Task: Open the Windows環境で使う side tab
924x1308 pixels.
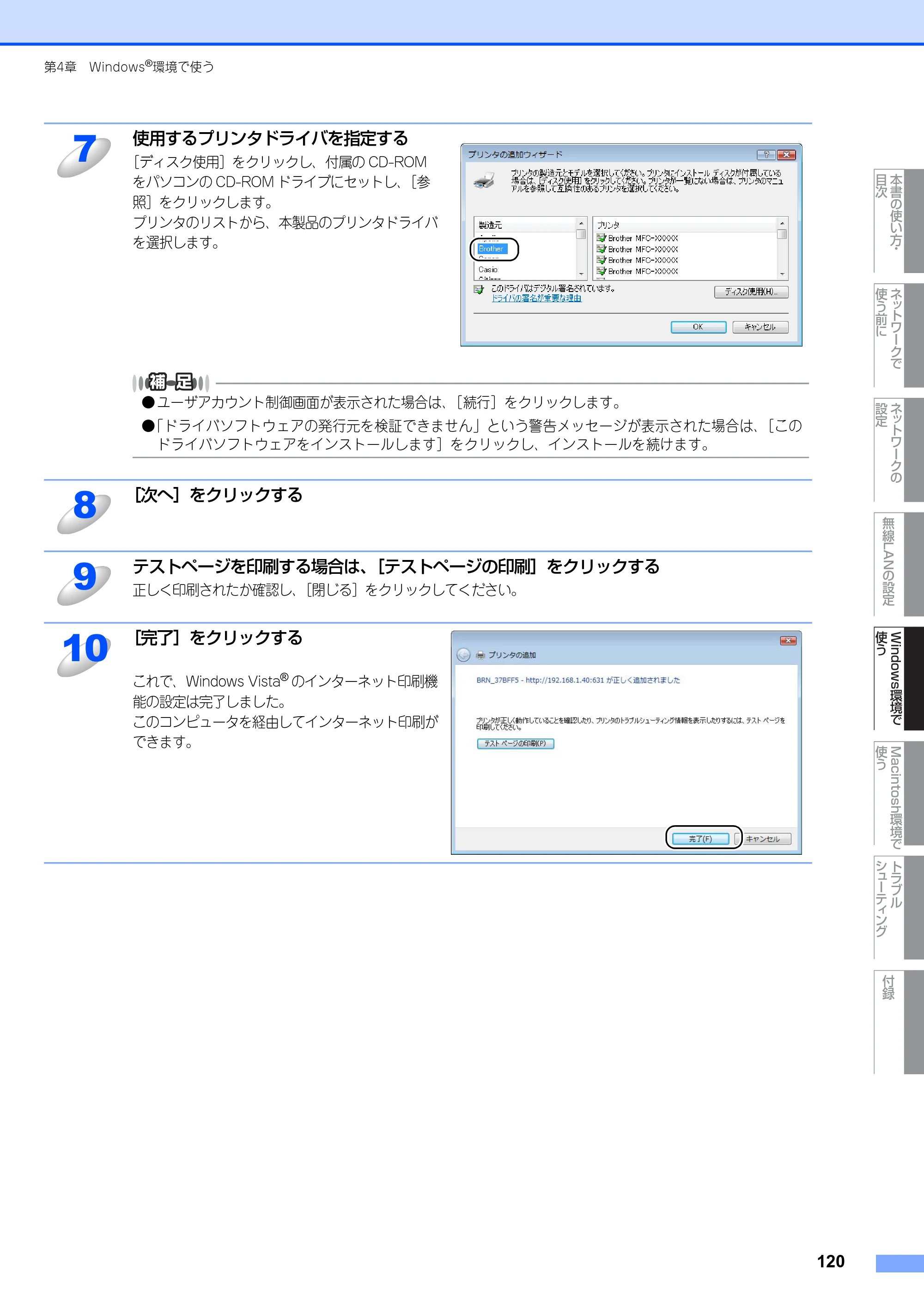Action: tap(899, 679)
